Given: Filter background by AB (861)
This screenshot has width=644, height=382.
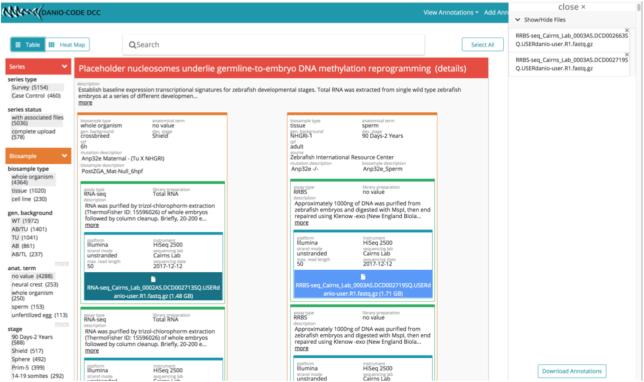Looking at the screenshot, I should point(23,246).
